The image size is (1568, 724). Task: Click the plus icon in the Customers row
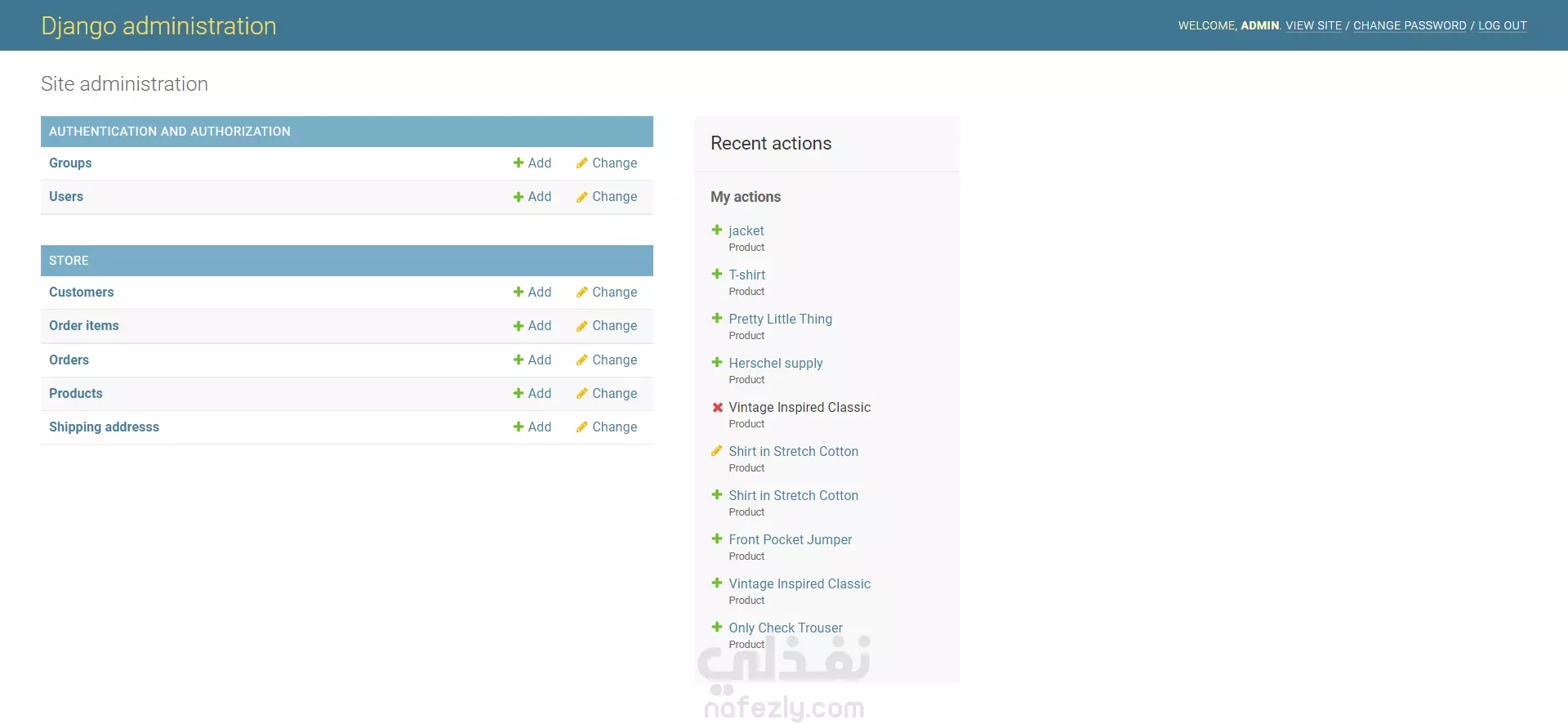point(518,292)
